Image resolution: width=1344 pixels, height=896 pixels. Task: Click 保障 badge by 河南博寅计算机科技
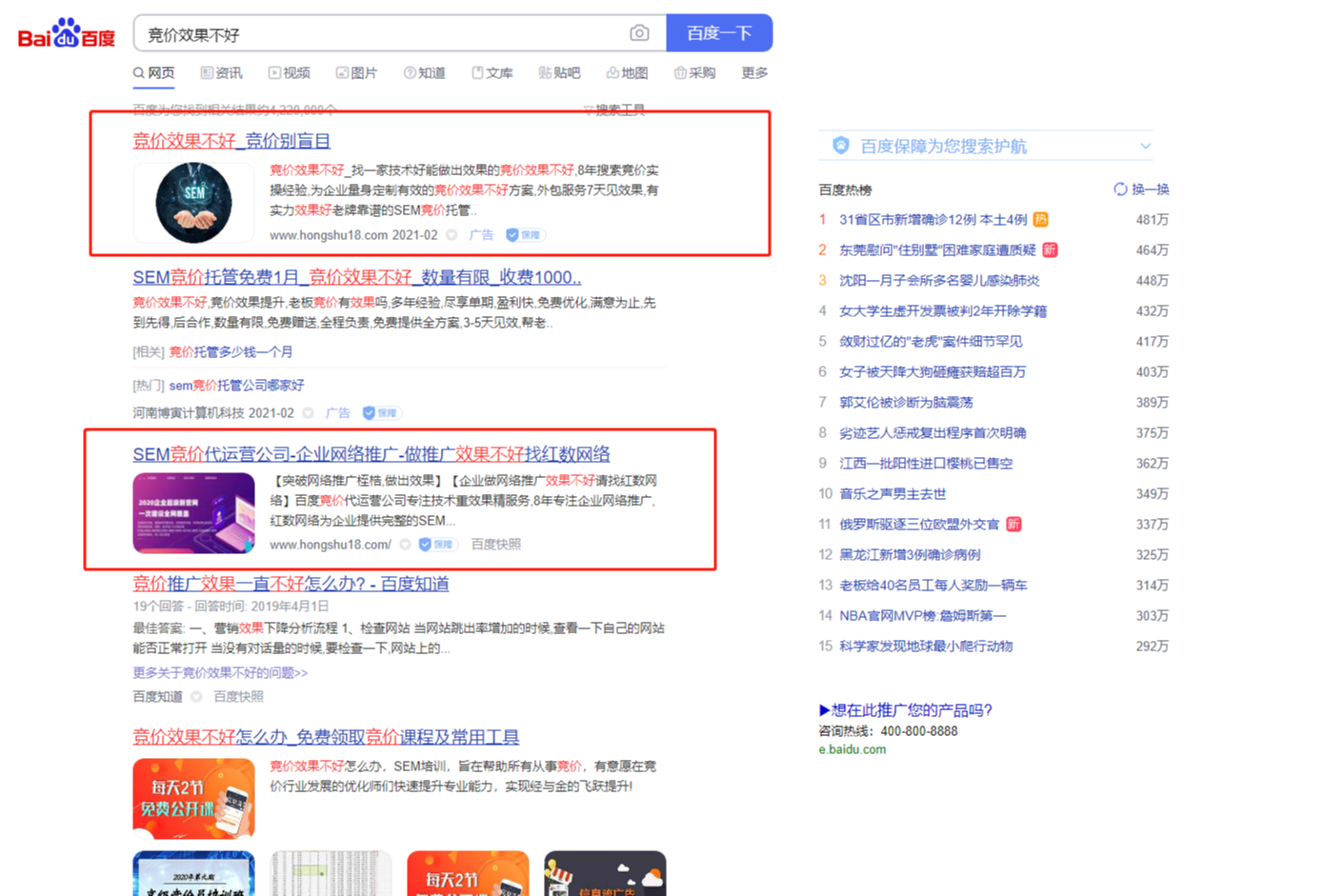381,413
